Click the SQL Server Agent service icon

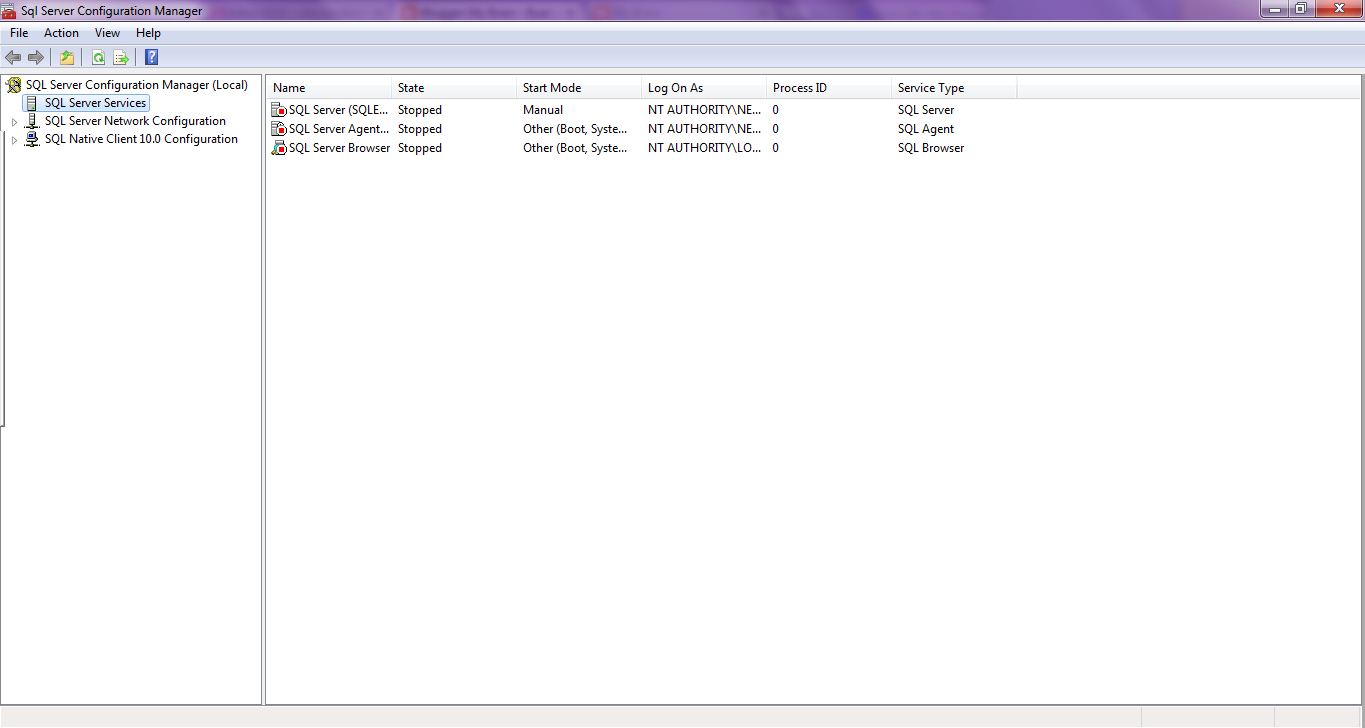click(x=280, y=129)
